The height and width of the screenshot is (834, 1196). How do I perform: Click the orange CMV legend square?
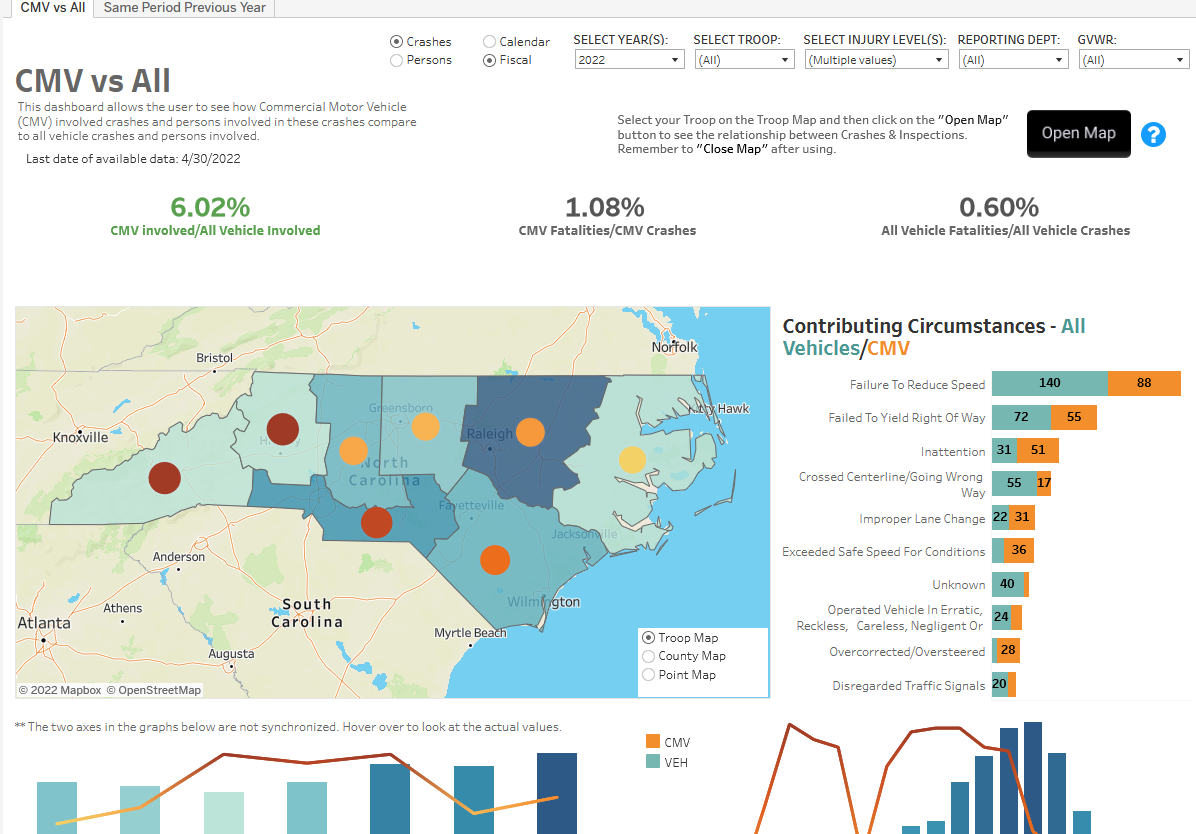click(x=653, y=742)
